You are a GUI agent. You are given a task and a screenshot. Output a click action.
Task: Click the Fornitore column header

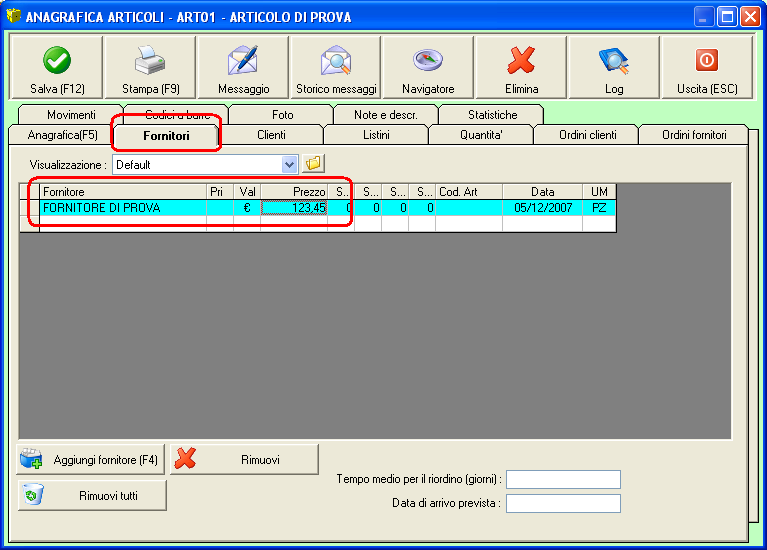tap(123, 191)
